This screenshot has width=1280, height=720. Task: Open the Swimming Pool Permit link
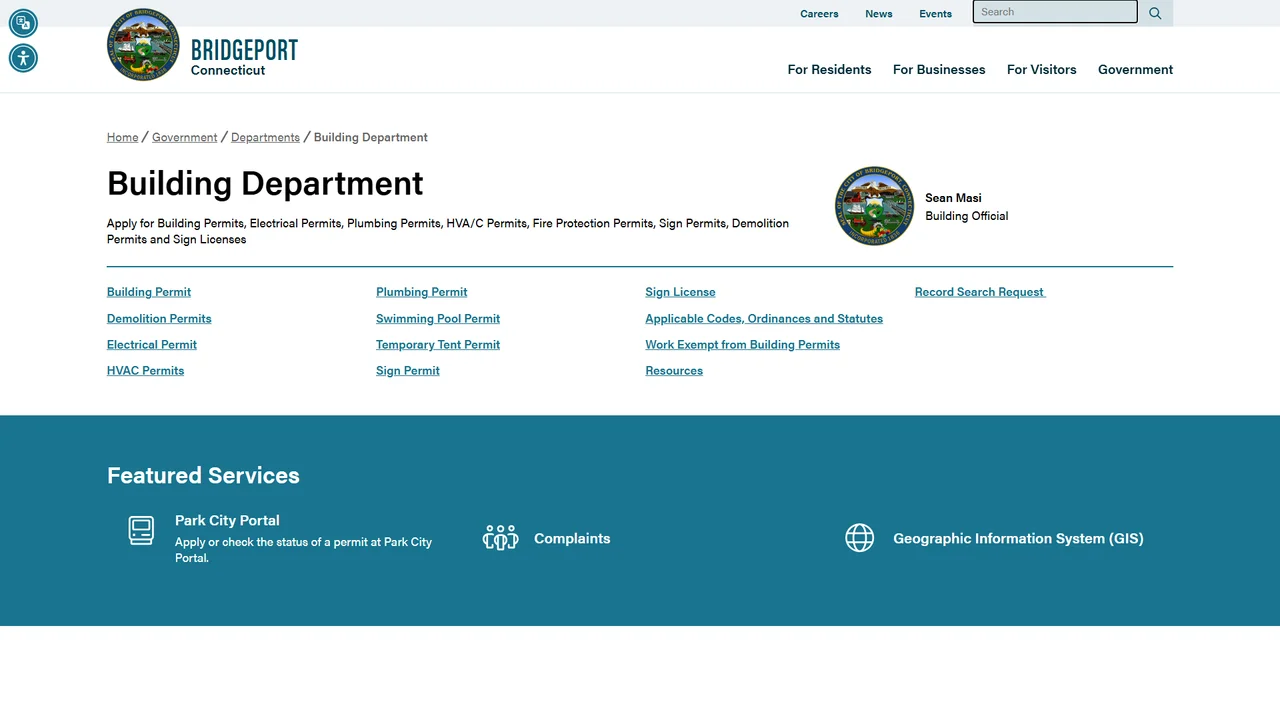(438, 318)
